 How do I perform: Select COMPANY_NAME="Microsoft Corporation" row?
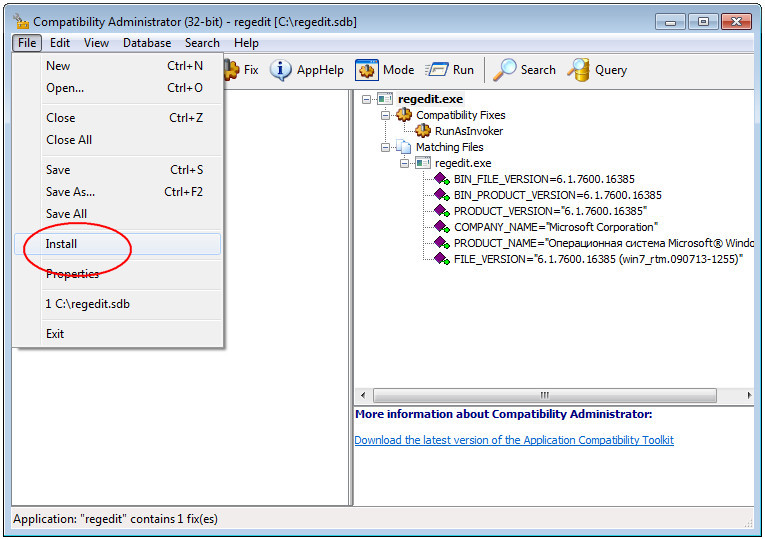coord(556,227)
